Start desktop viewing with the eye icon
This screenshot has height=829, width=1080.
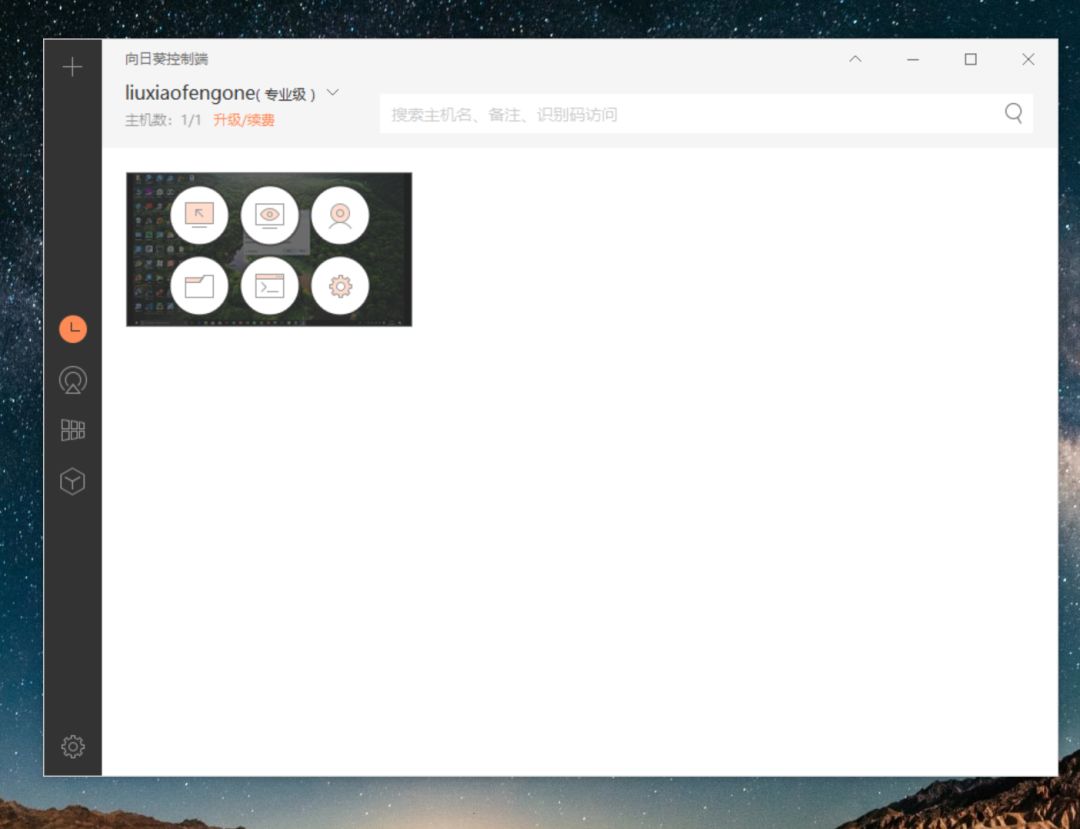[269, 215]
